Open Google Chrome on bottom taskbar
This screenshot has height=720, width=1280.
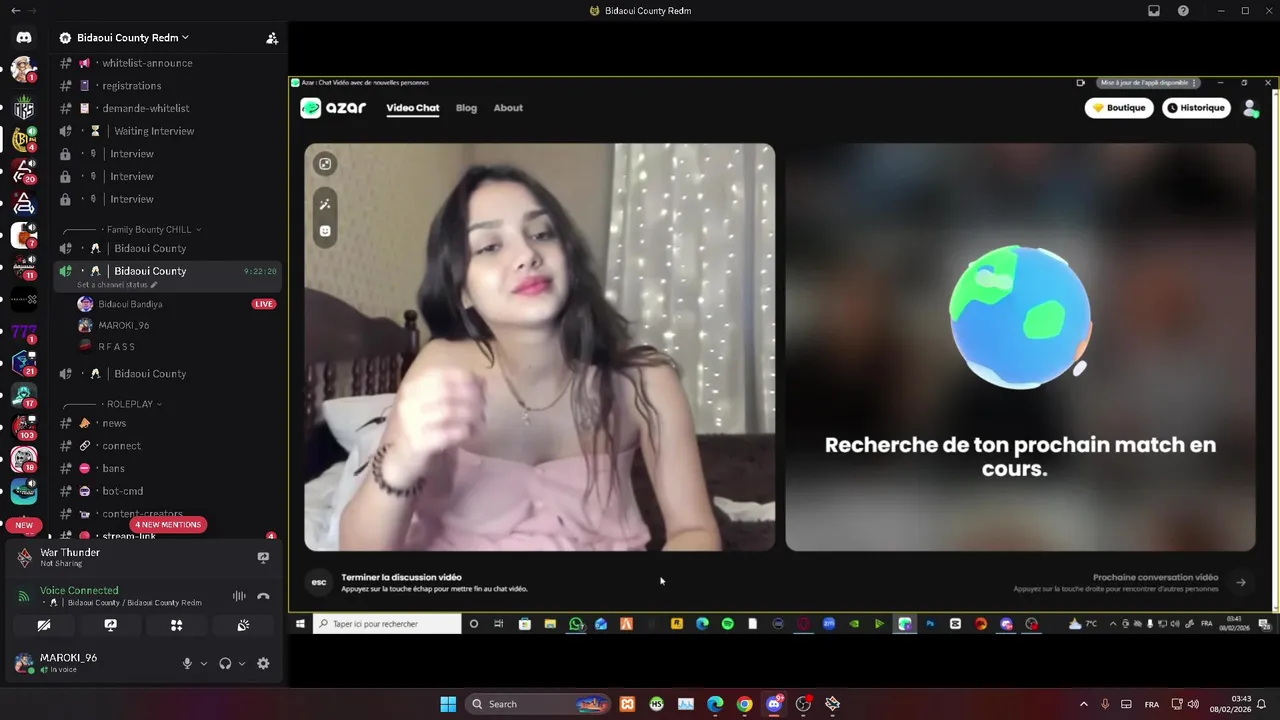[744, 704]
